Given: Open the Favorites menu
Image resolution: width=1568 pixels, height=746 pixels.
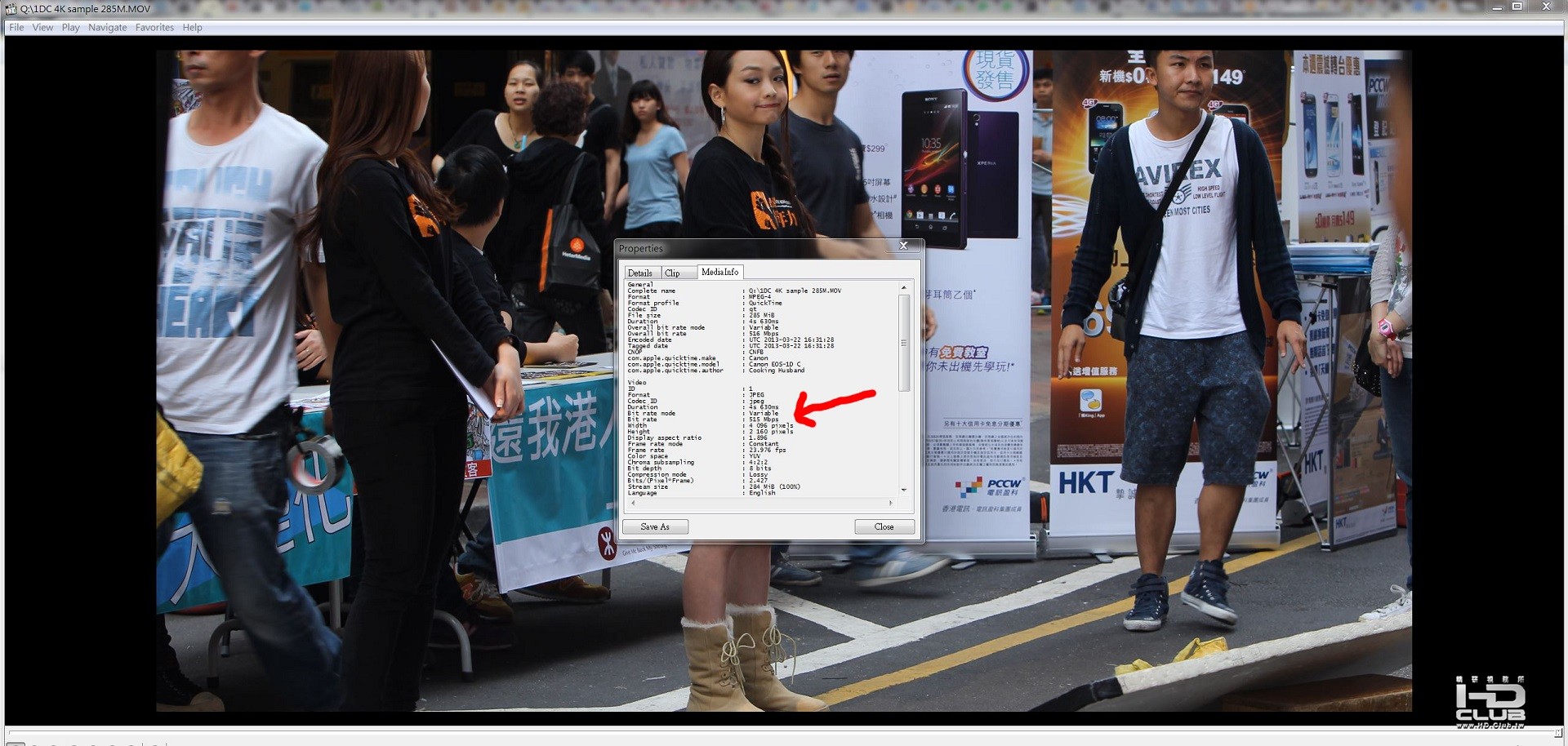Looking at the screenshot, I should tap(154, 28).
